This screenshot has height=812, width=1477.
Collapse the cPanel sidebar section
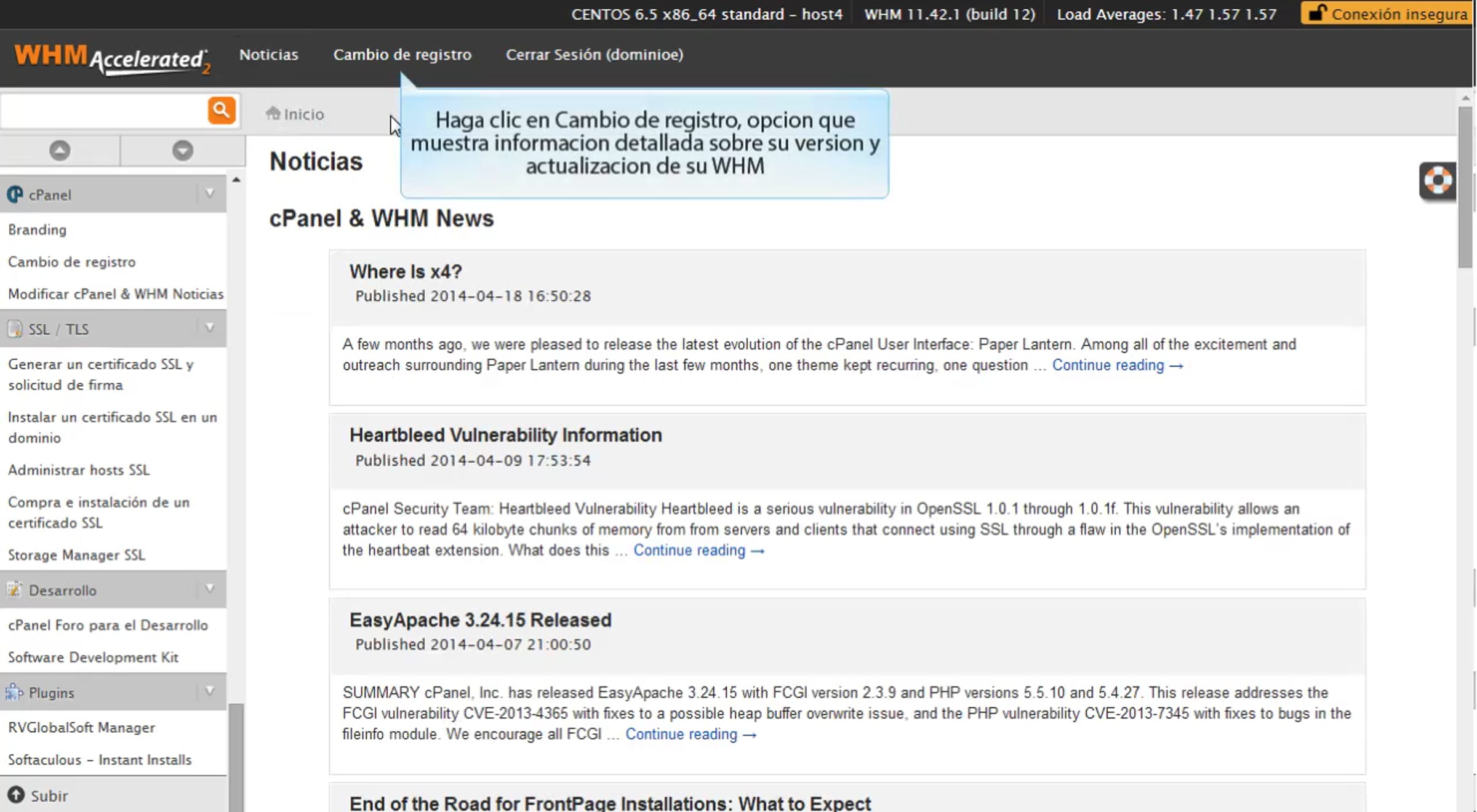click(x=209, y=194)
